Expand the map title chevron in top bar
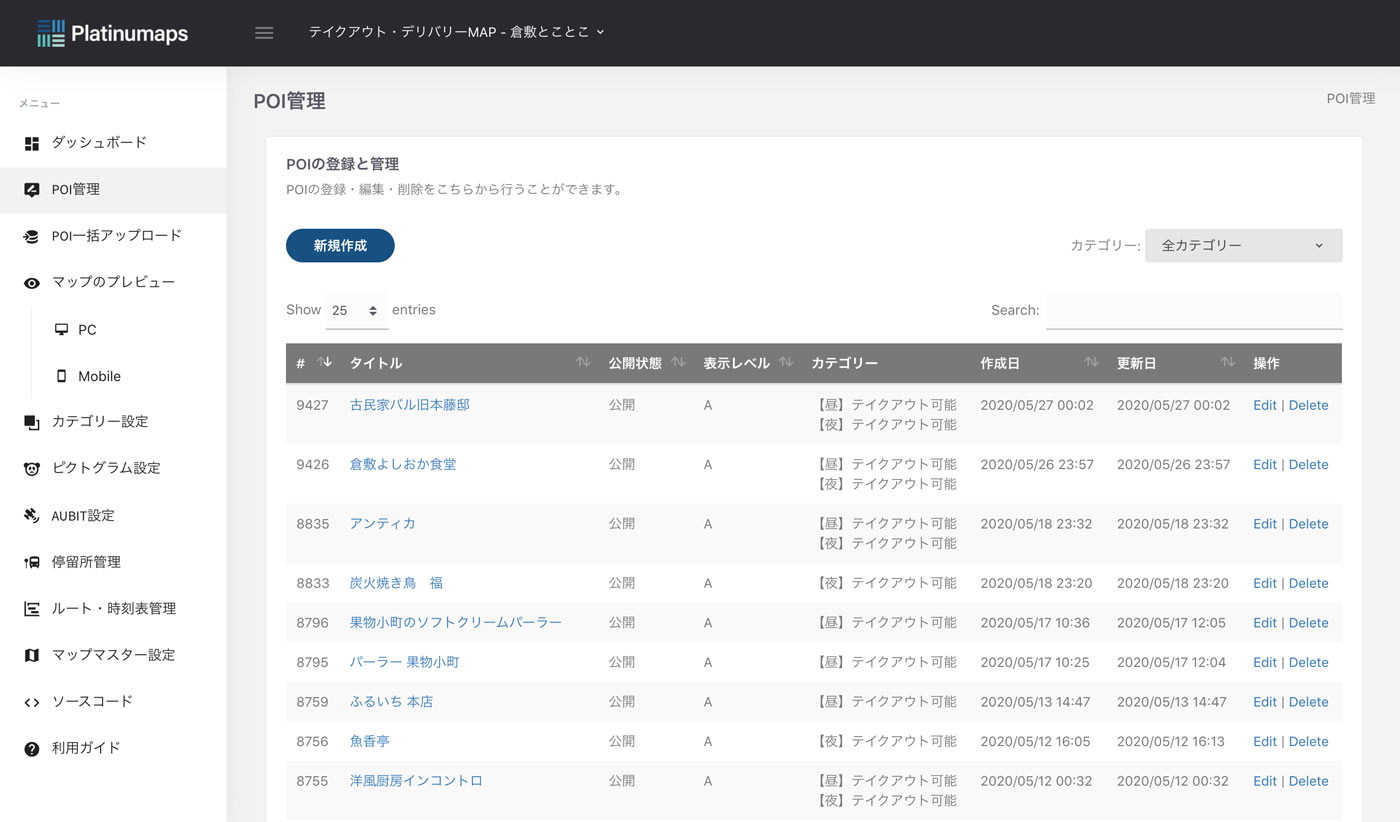The image size is (1400, 822). 599,32
